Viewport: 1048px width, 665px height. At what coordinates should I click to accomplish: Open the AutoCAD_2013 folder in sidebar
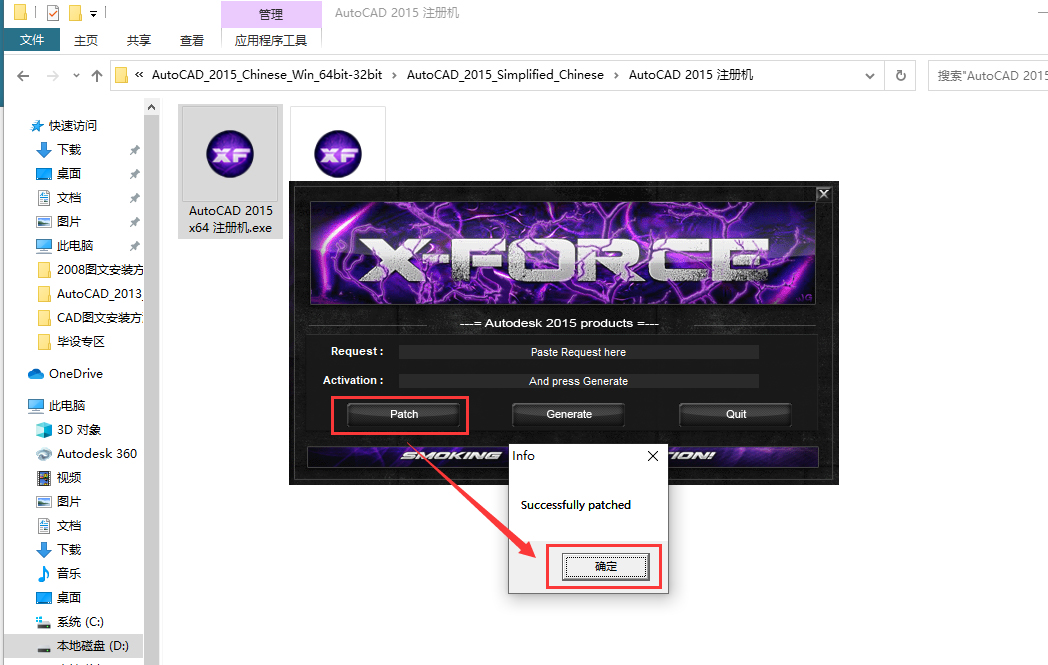(x=99, y=294)
